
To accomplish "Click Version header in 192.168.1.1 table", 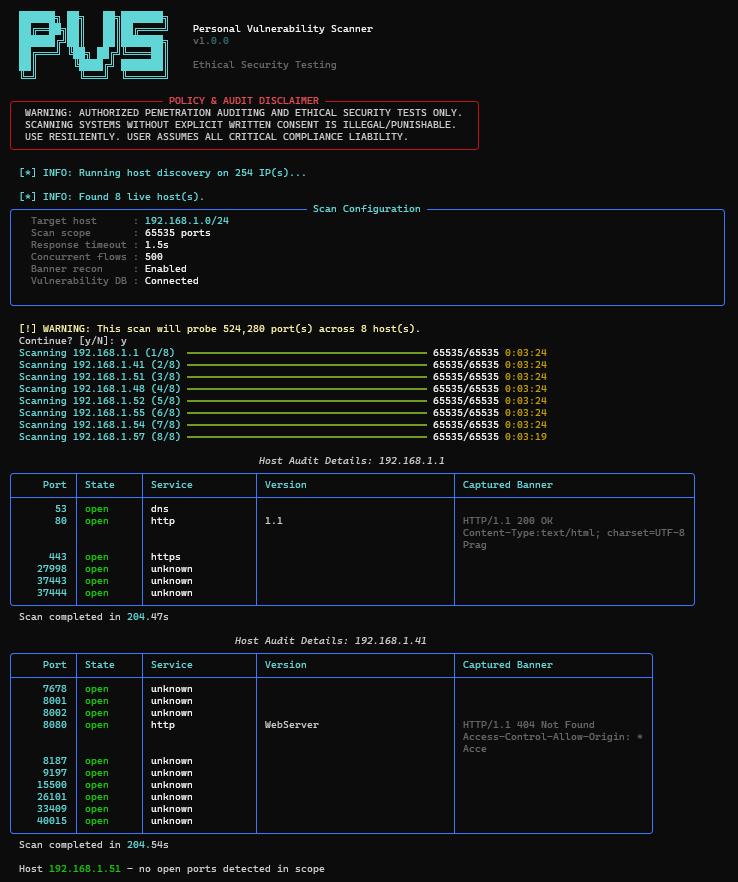I will coord(286,485).
